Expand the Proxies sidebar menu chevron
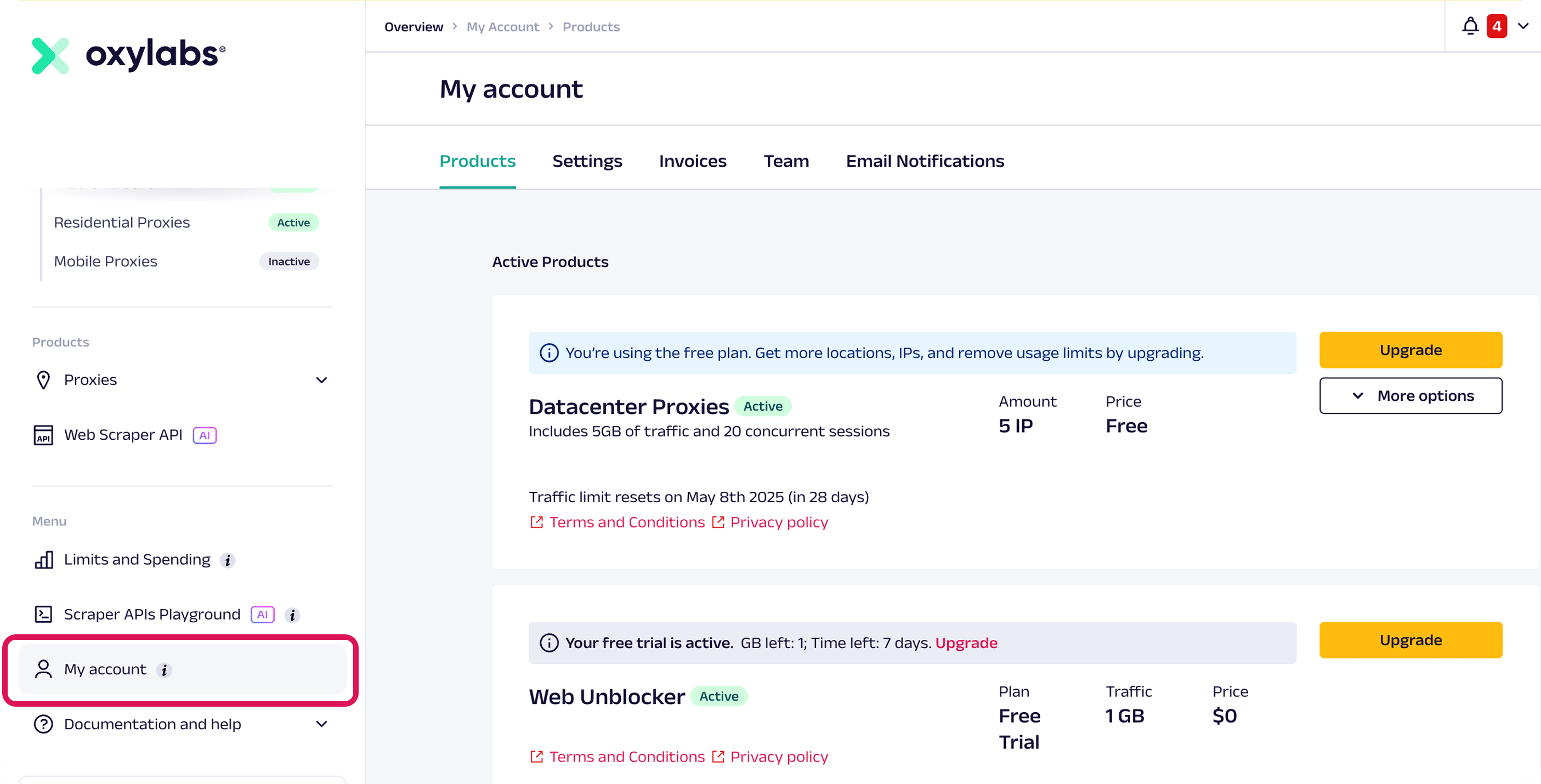The width and height of the screenshot is (1541, 784). [x=321, y=380]
